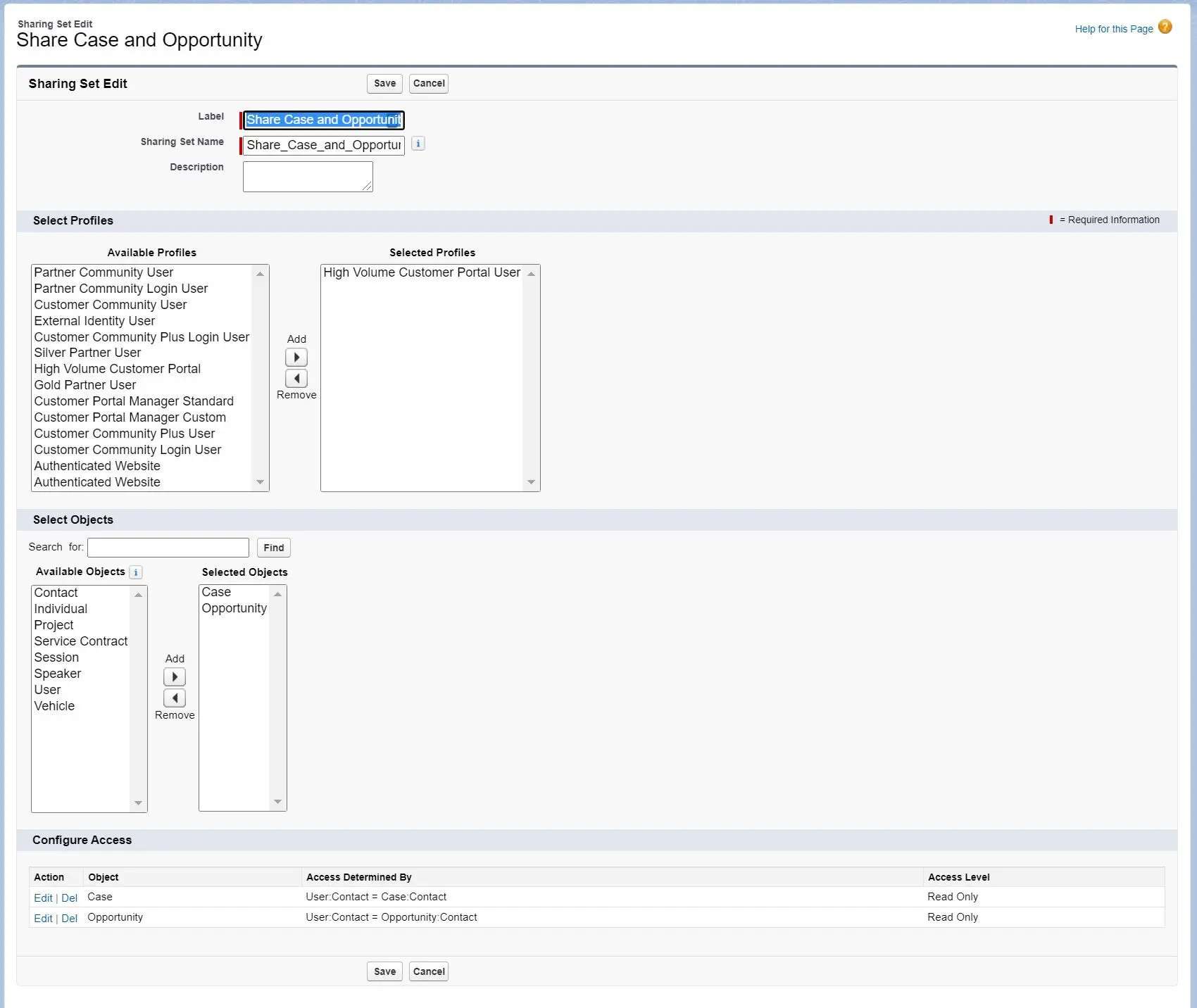Screen dimensions: 1197x1008
Task: Select High Volume Customer Portal User in Selected Profiles
Action: (x=422, y=272)
